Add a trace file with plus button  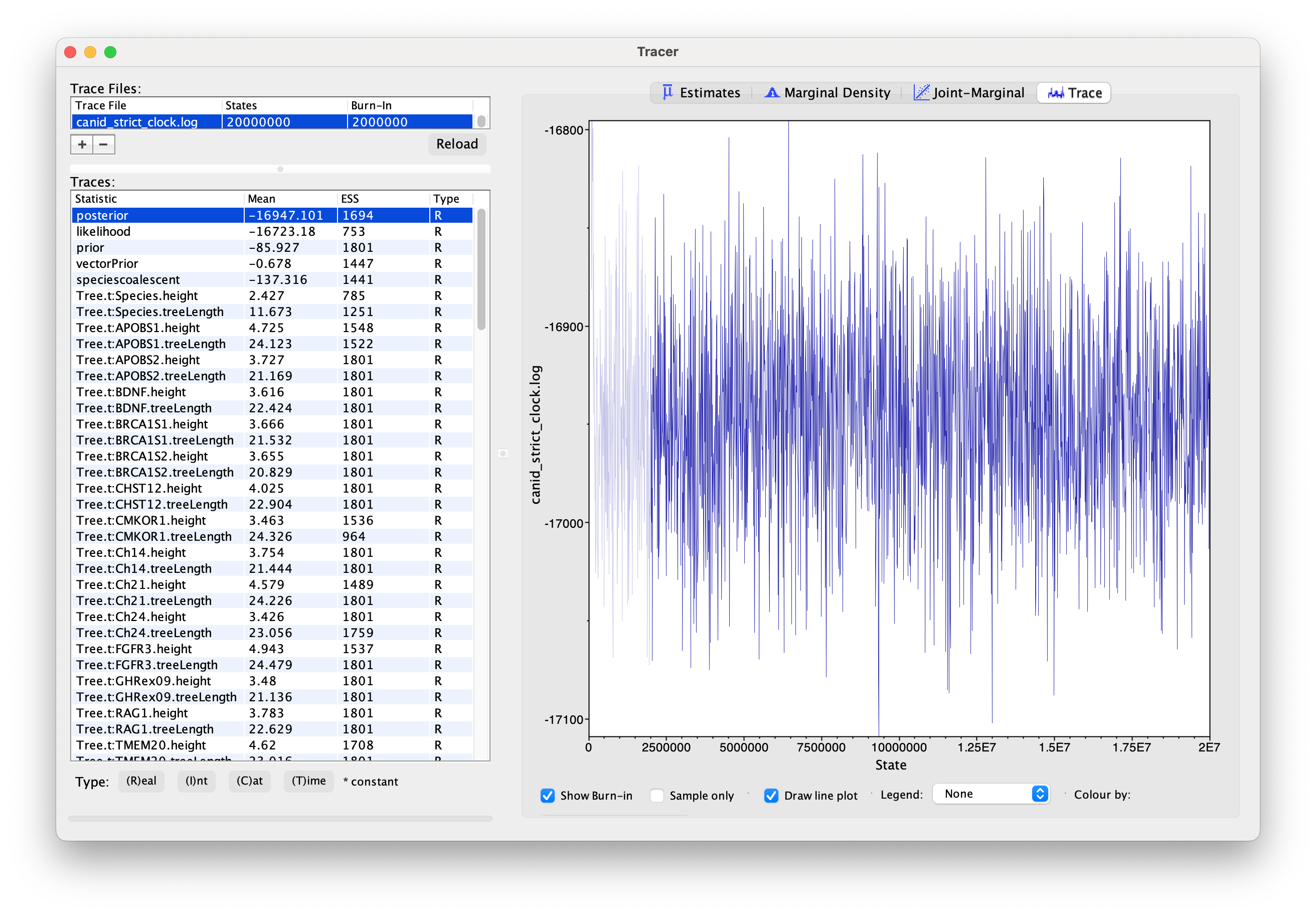pyautogui.click(x=82, y=144)
